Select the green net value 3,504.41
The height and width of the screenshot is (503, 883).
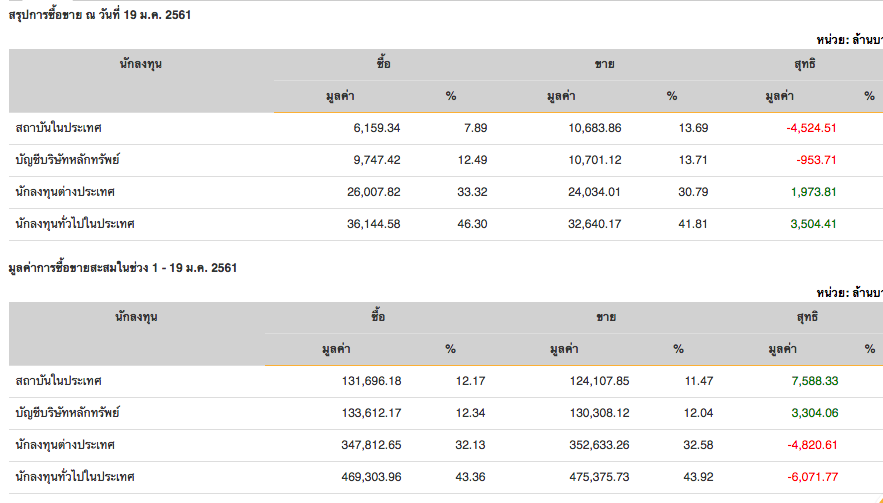pos(813,224)
